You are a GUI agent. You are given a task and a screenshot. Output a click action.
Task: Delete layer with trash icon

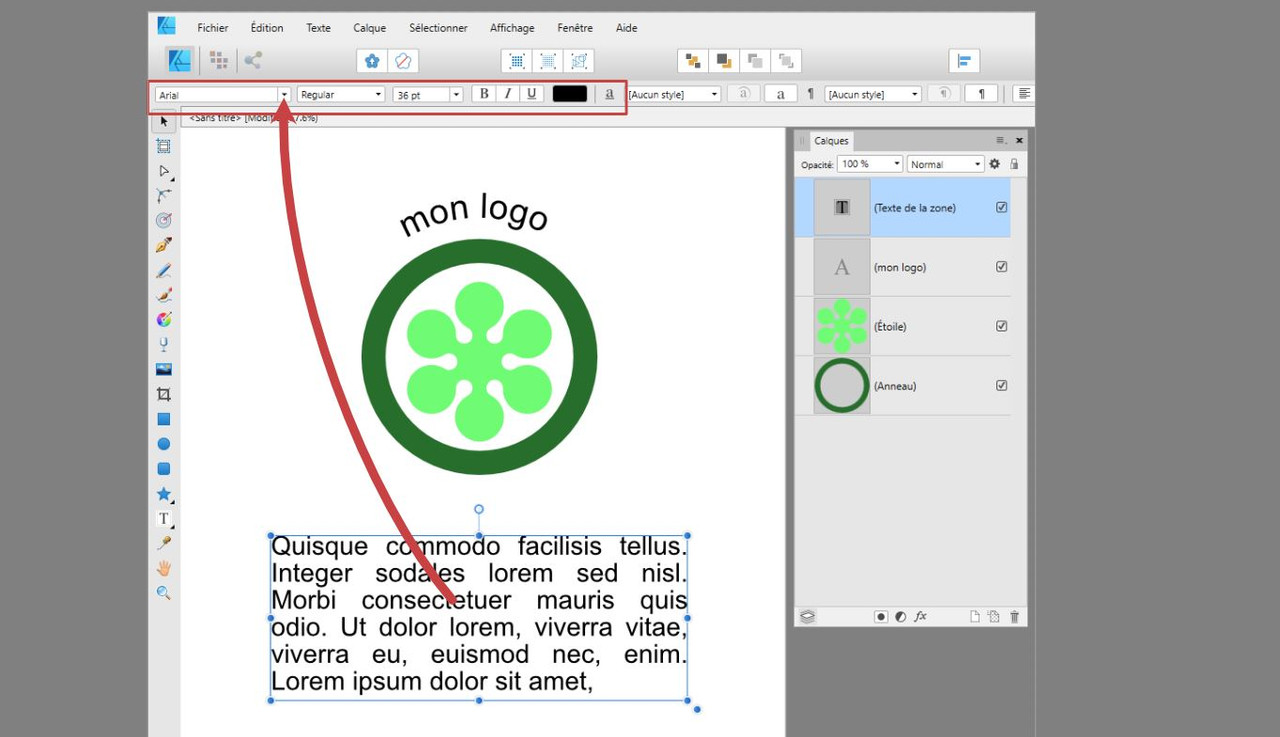pos(1015,616)
